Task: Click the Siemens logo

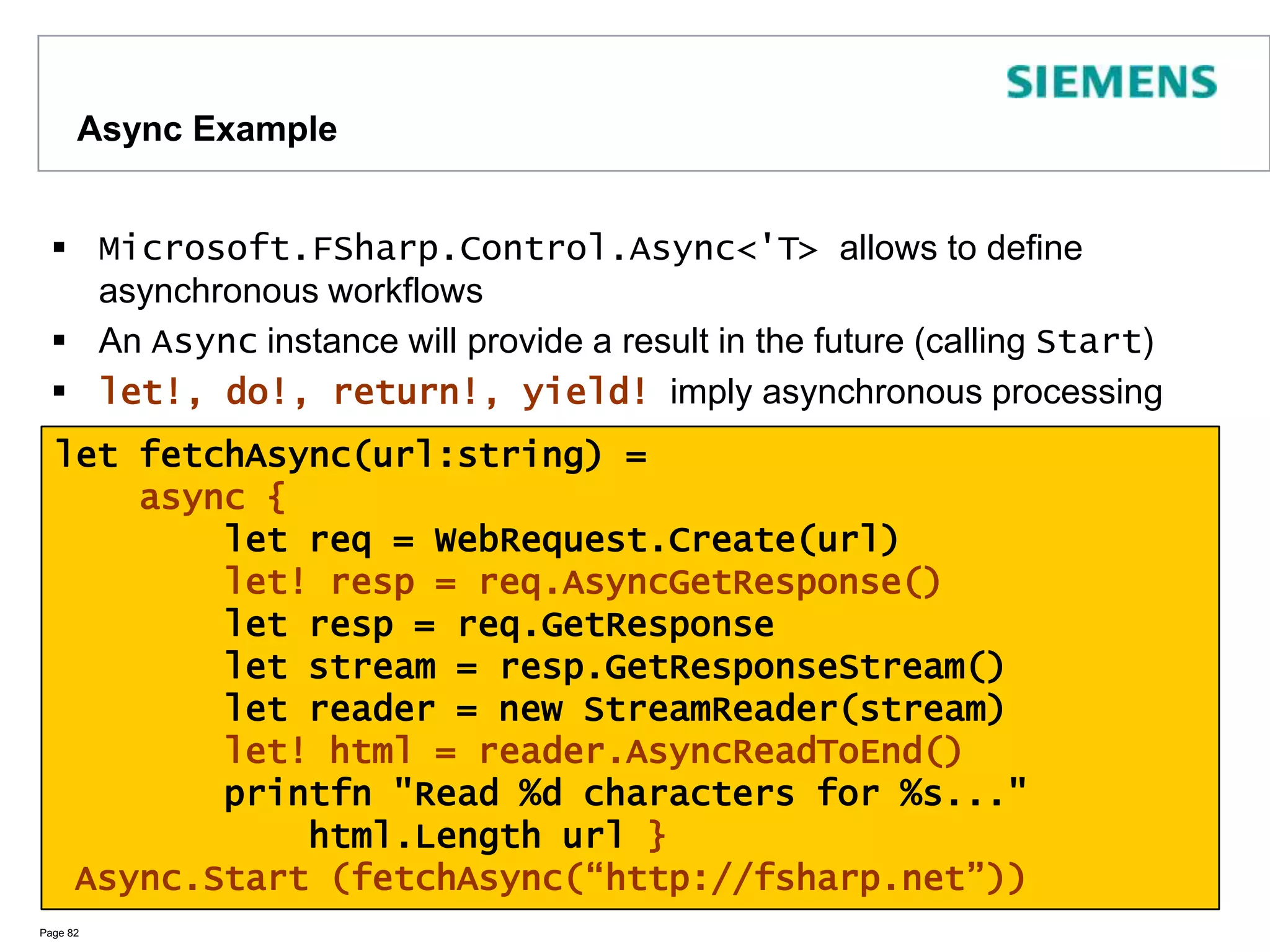Action: pos(1111,82)
